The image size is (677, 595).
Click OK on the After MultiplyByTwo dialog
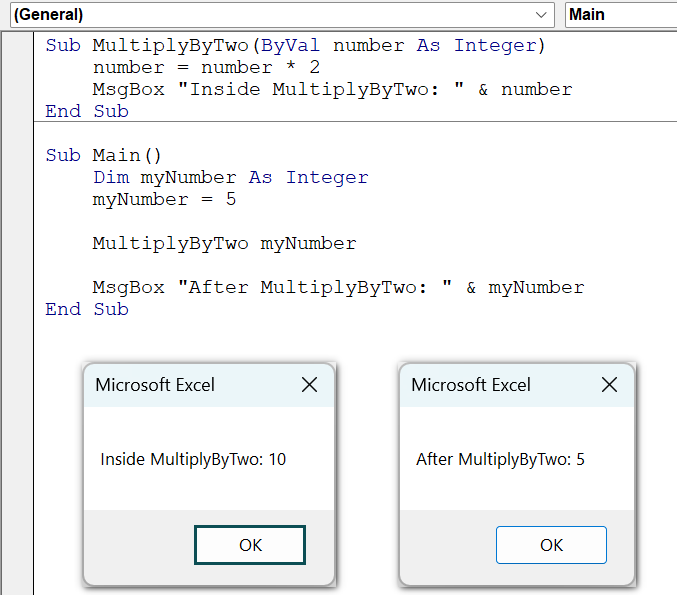551,545
